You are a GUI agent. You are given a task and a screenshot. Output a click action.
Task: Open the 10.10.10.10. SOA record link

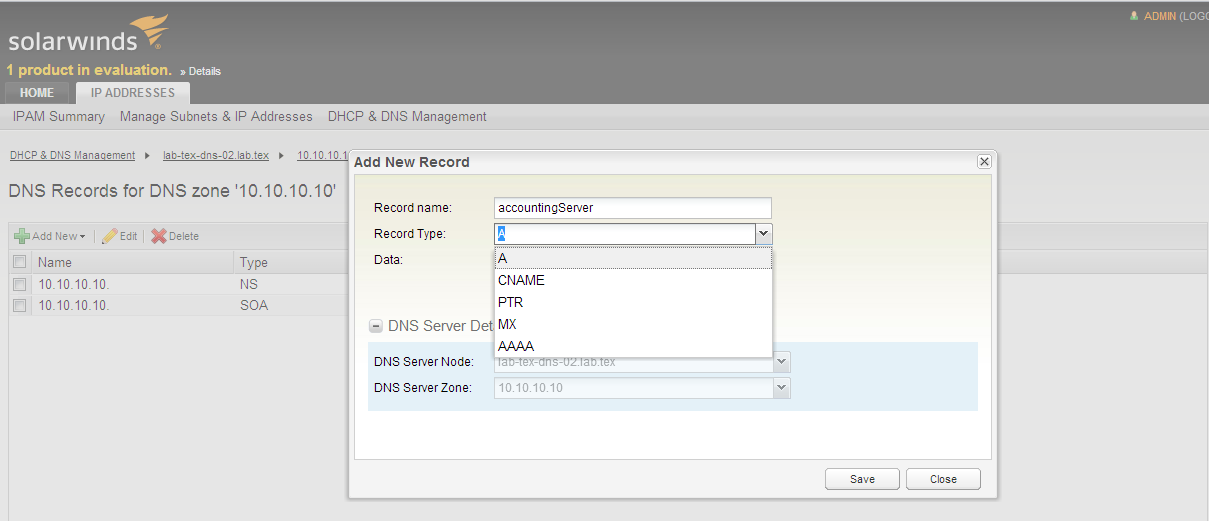click(74, 305)
